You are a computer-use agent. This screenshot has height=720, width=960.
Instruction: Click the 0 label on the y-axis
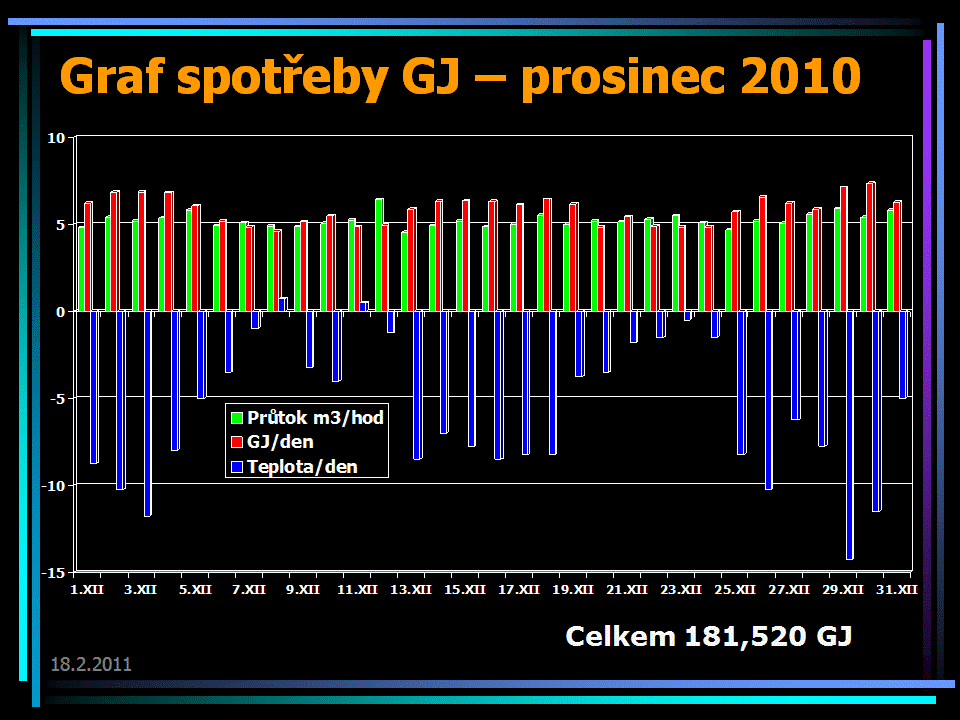point(60,312)
